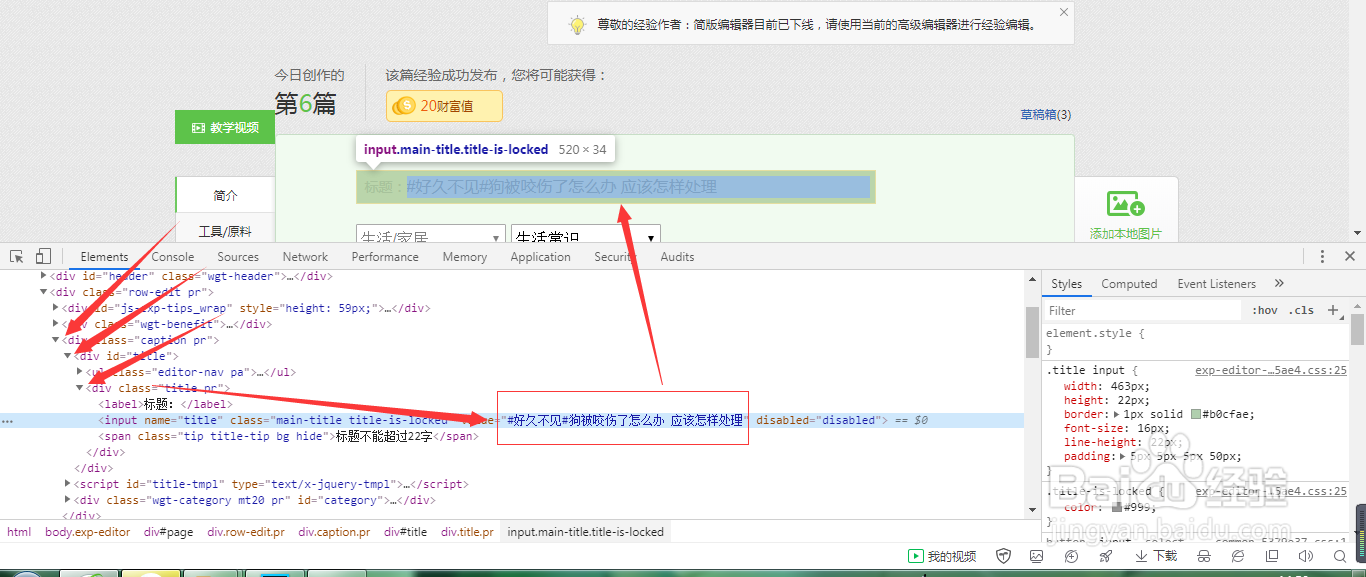The image size is (1366, 577).
Task: Click the accelerator circle-plus icon in the bottom bar
Action: tap(1071, 556)
